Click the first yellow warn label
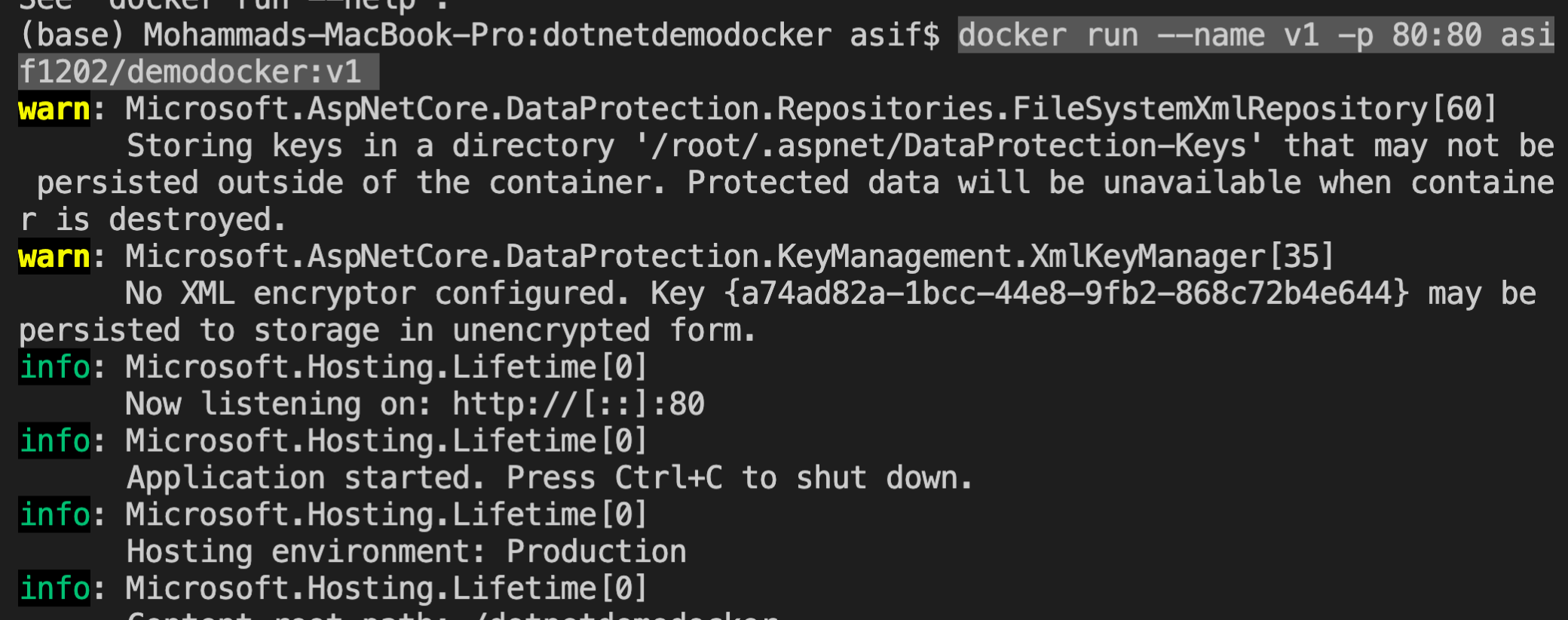Viewport: 1568px width, 620px height. pos(54,109)
